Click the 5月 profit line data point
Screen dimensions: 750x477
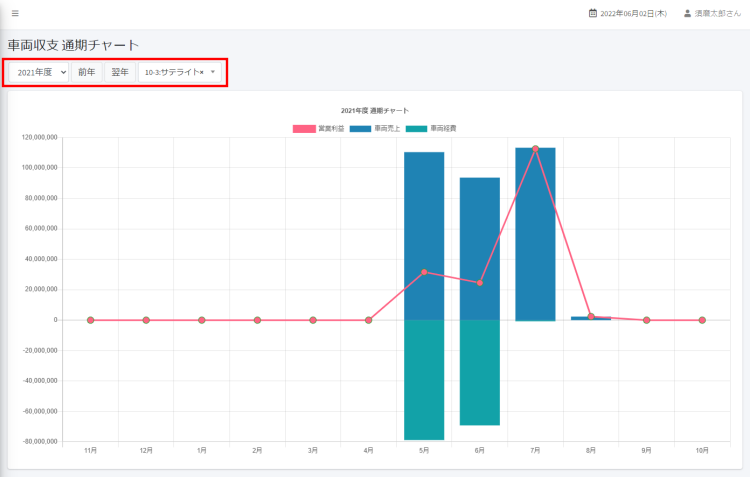(x=424, y=272)
